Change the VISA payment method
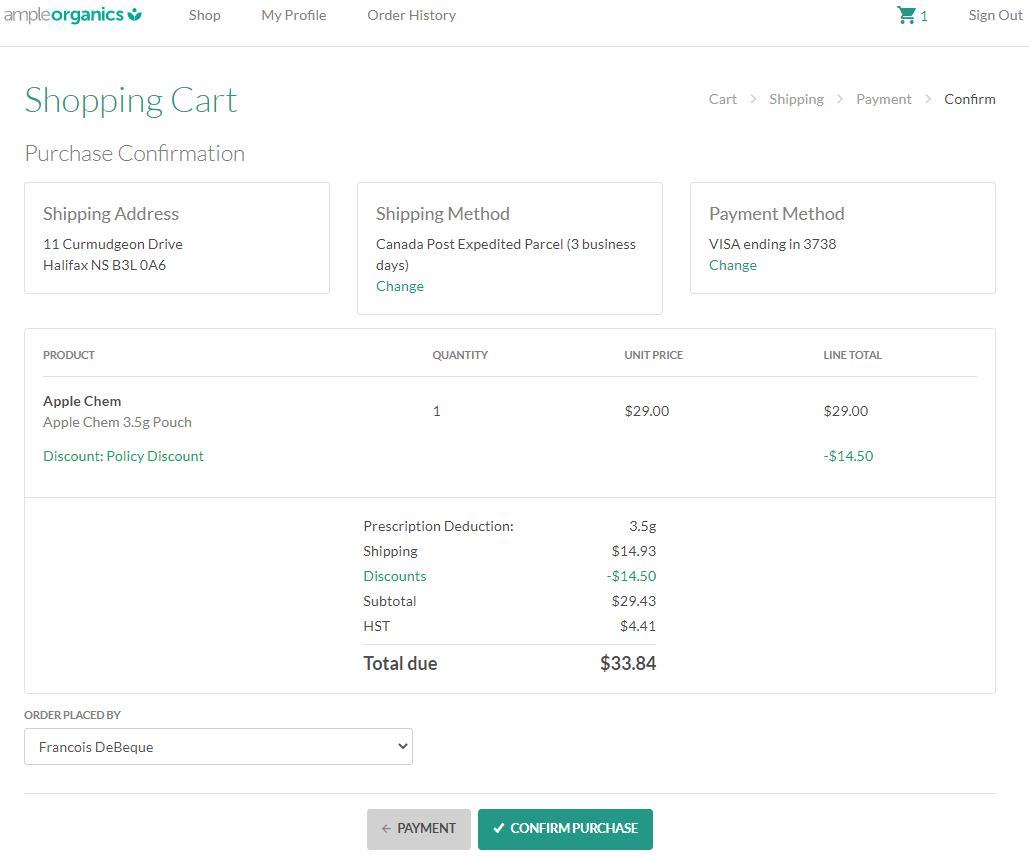The height and width of the screenshot is (857, 1029). (x=733, y=265)
